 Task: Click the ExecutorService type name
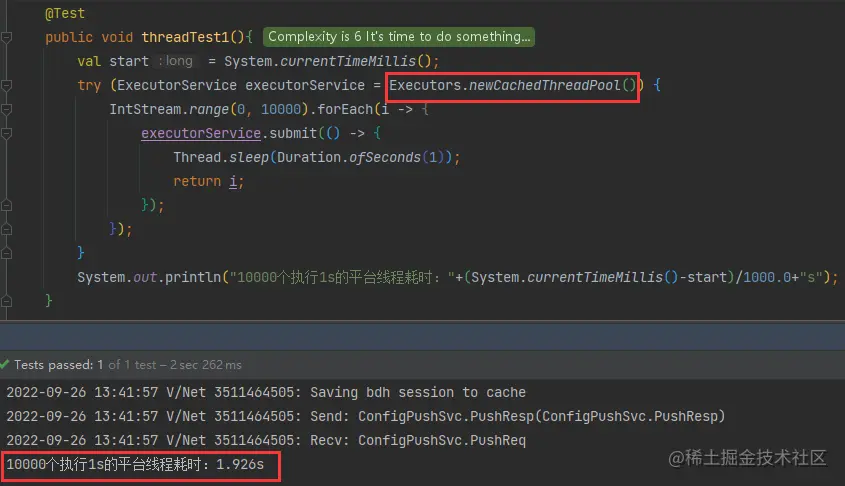(177, 85)
